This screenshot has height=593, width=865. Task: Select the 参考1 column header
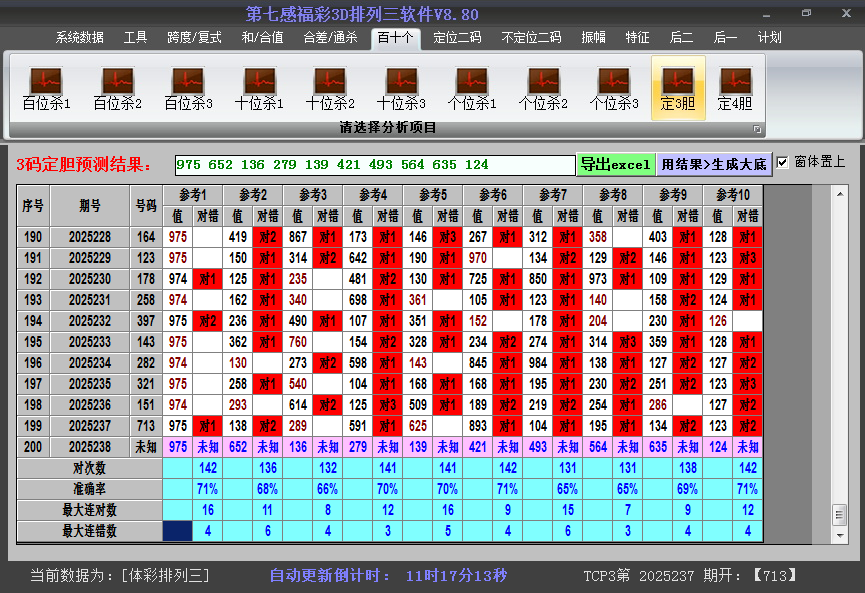(194, 194)
